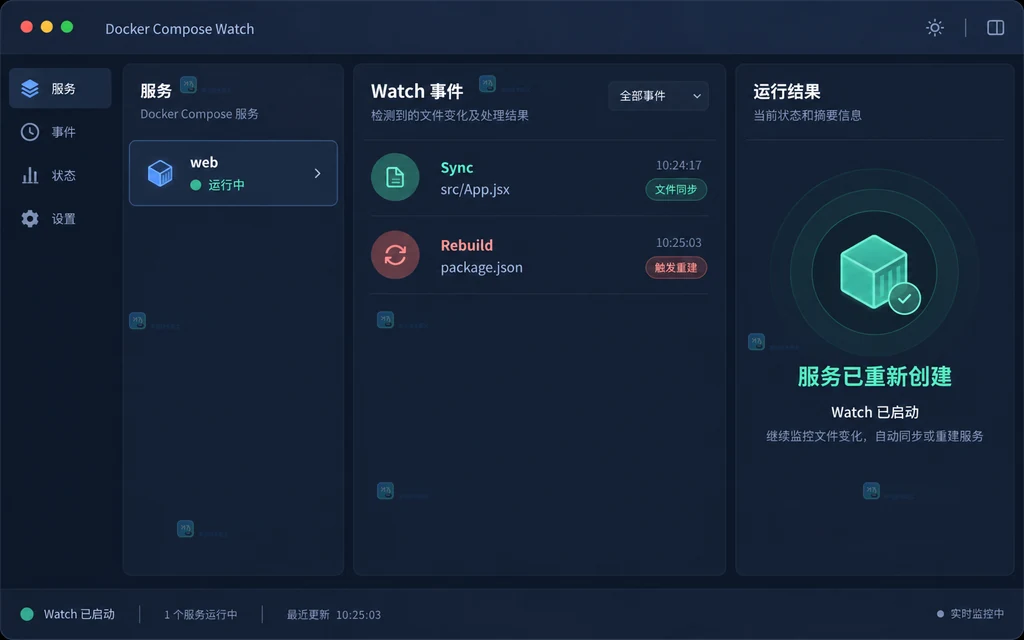1024x640 pixels.
Task: Click the clock icon beside 事件
Action: [x=30, y=132]
